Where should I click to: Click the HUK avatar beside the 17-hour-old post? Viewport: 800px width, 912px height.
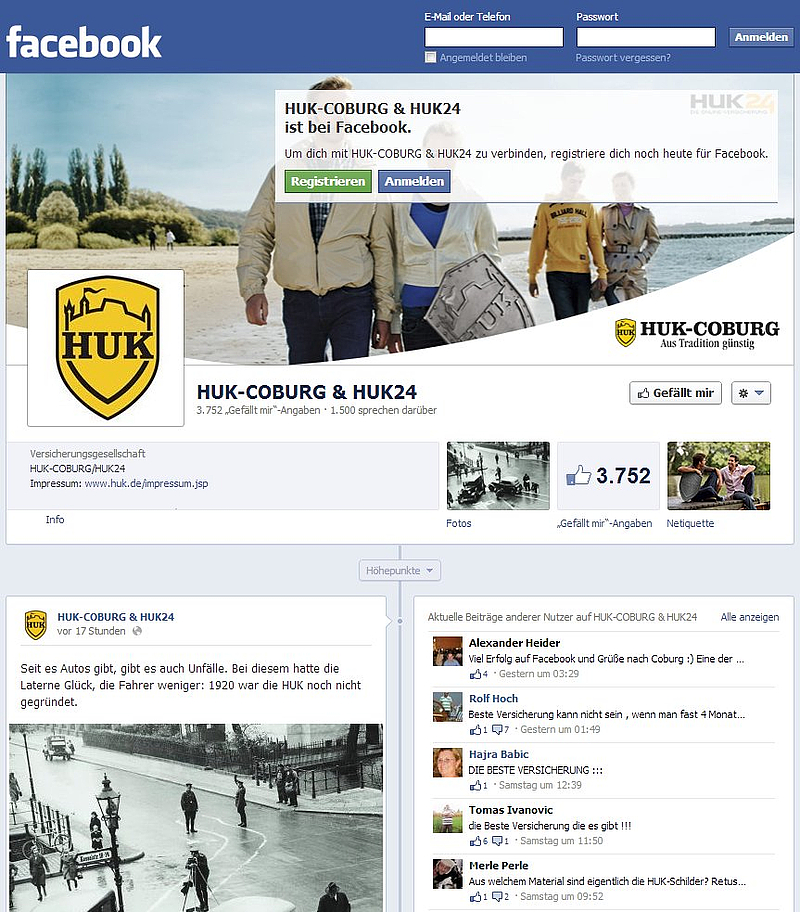35,624
